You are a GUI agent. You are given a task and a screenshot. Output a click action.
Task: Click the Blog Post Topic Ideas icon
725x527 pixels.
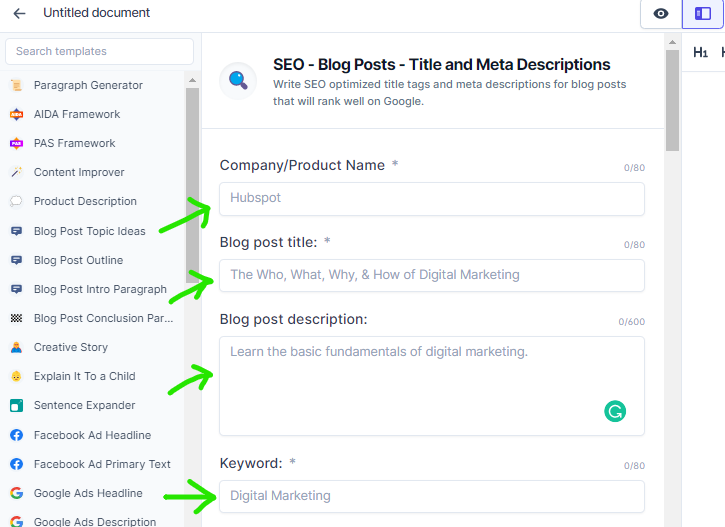[x=16, y=231]
